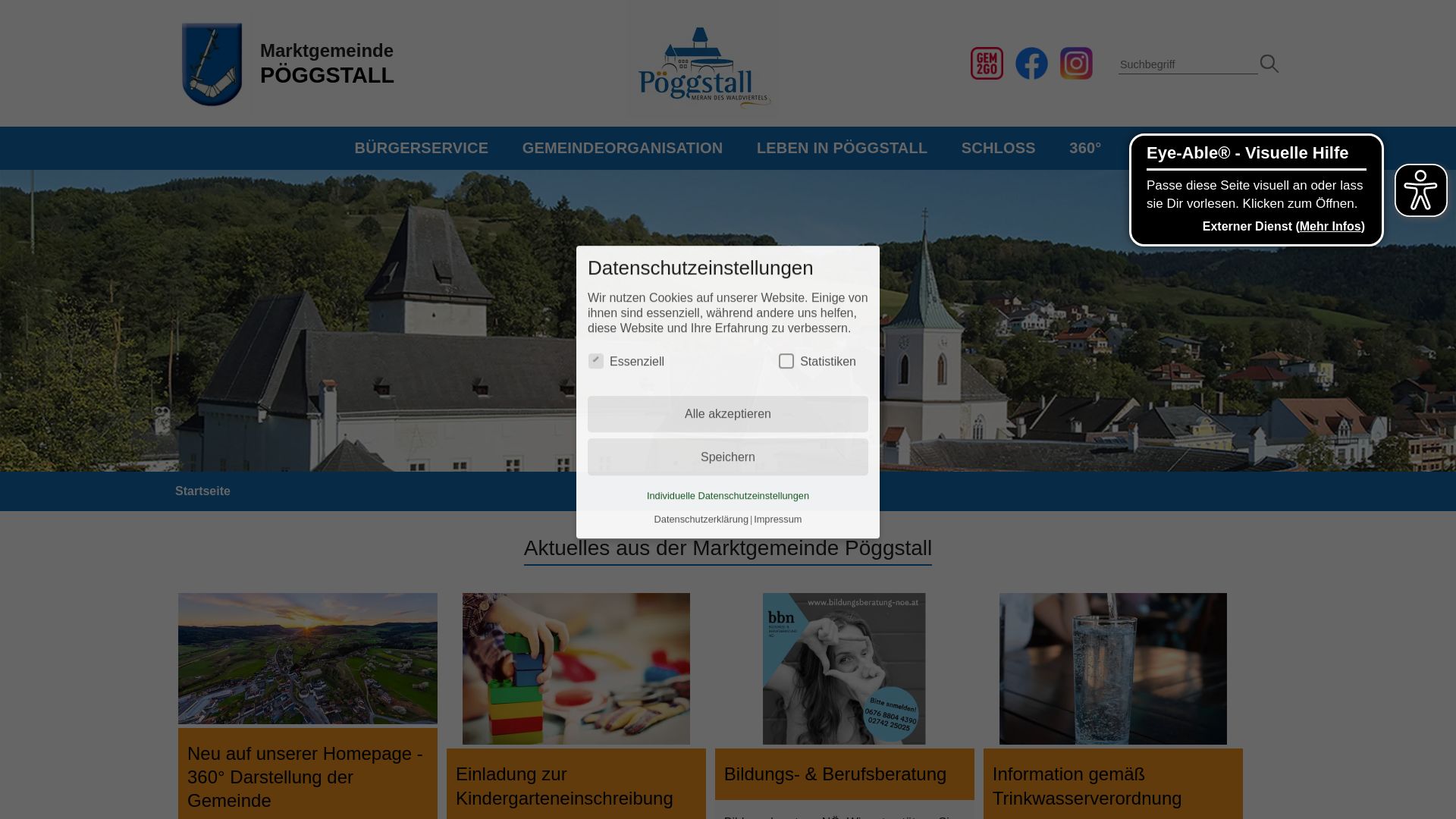Open Eye-Able accessibility figure icon

1420,190
